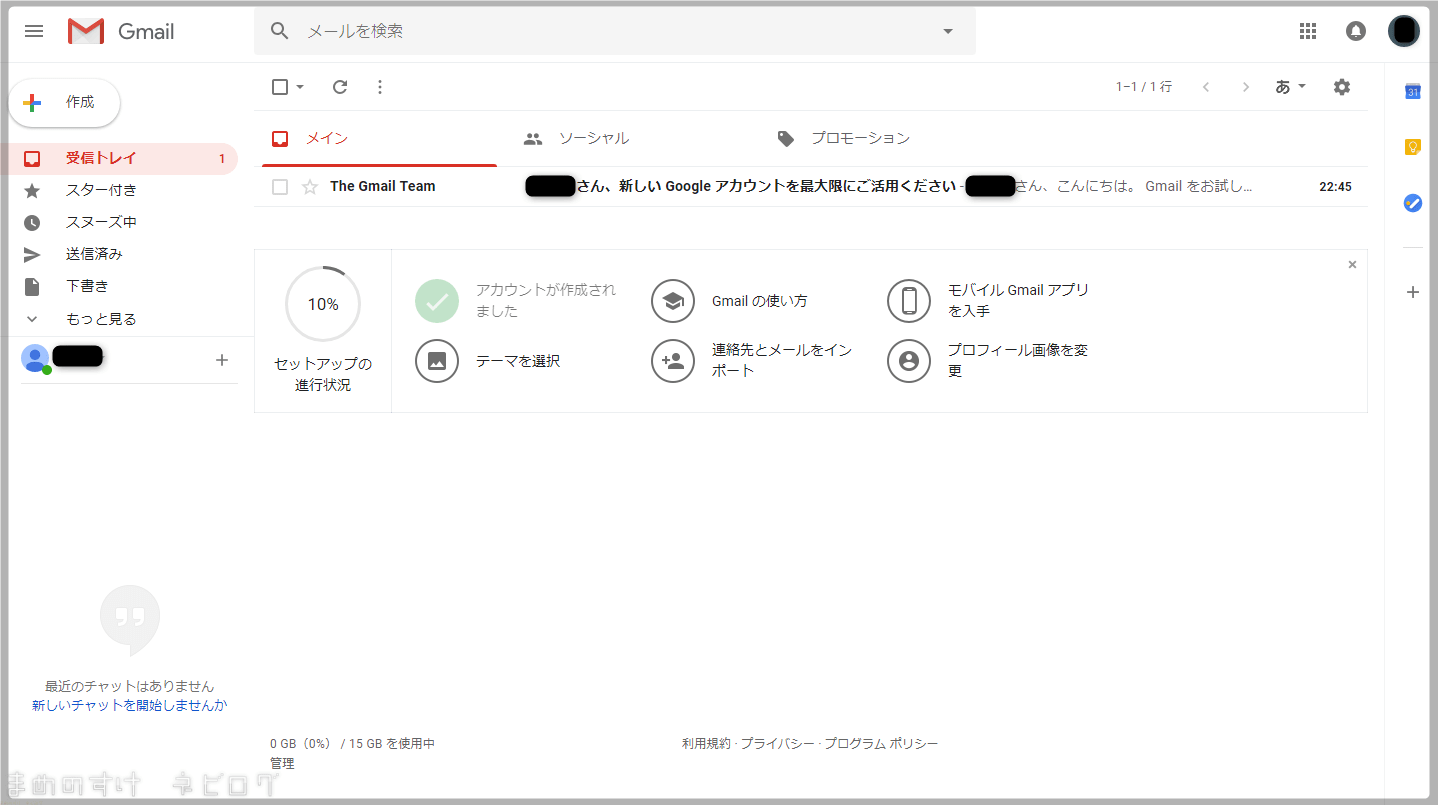1438x805 pixels.
Task: Open Google Calendar side panel
Action: pyautogui.click(x=1412, y=92)
